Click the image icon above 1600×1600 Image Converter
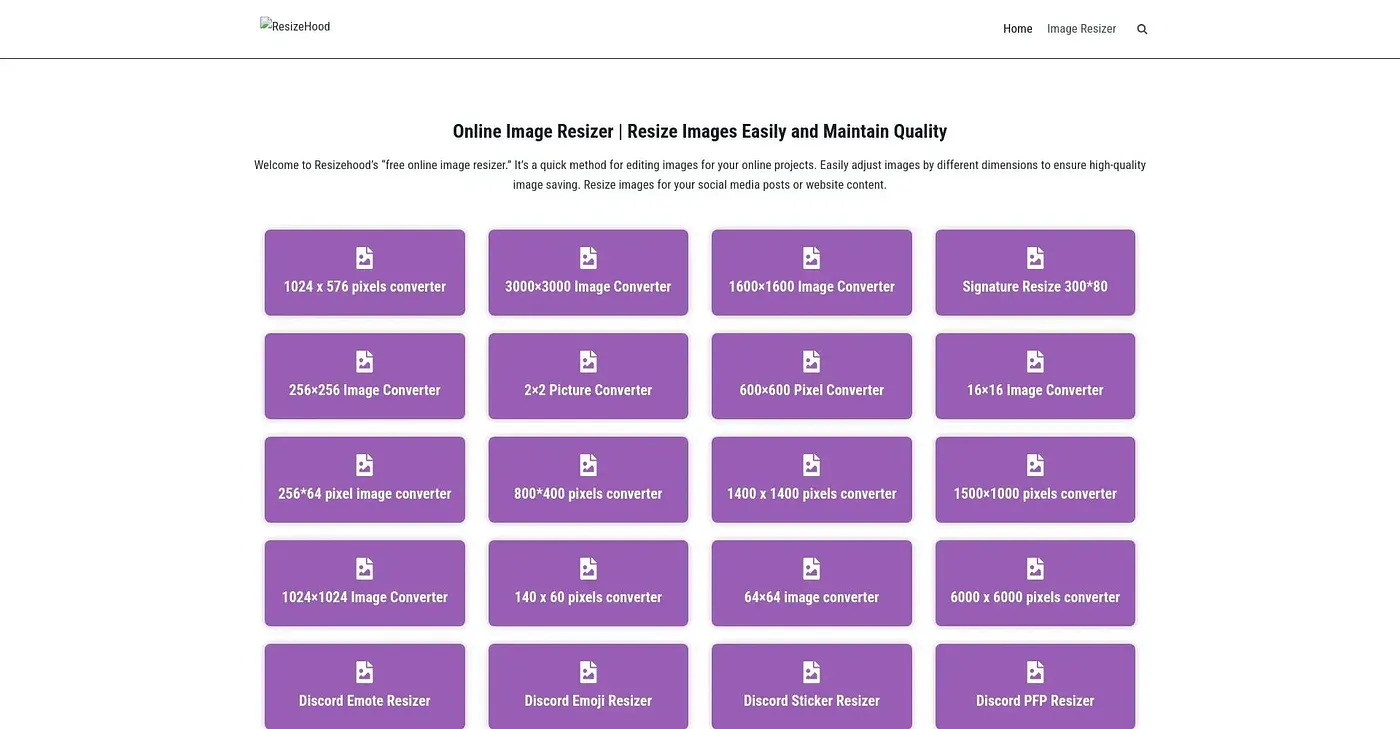The height and width of the screenshot is (729, 1400). (811, 258)
